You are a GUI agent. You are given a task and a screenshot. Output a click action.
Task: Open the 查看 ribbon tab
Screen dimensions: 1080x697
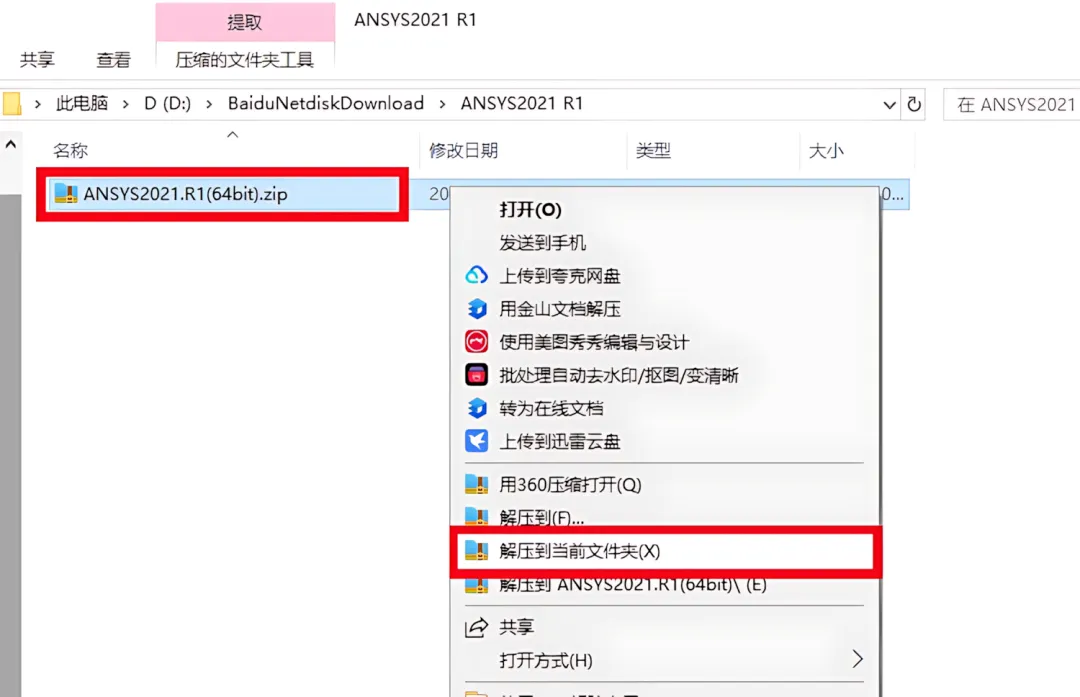(113, 60)
